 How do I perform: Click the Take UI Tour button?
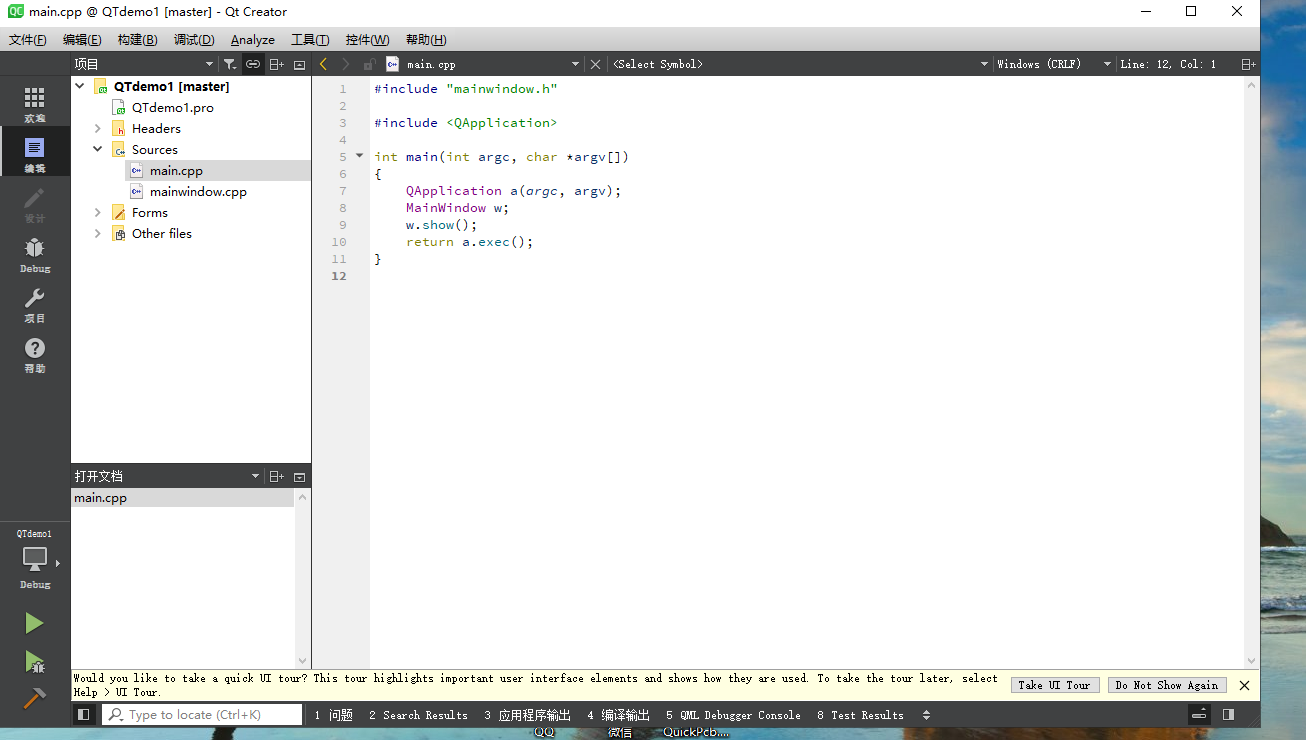click(x=1054, y=685)
